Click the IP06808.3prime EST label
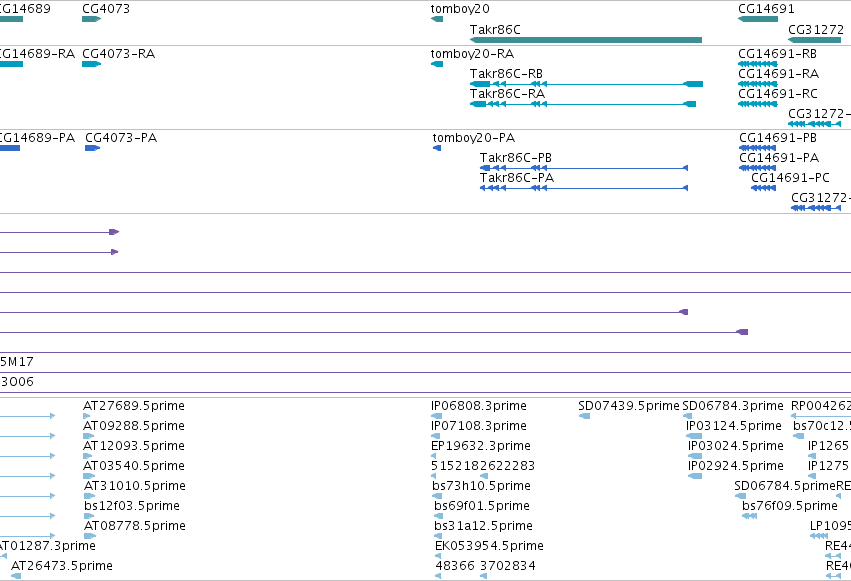 [x=478, y=406]
